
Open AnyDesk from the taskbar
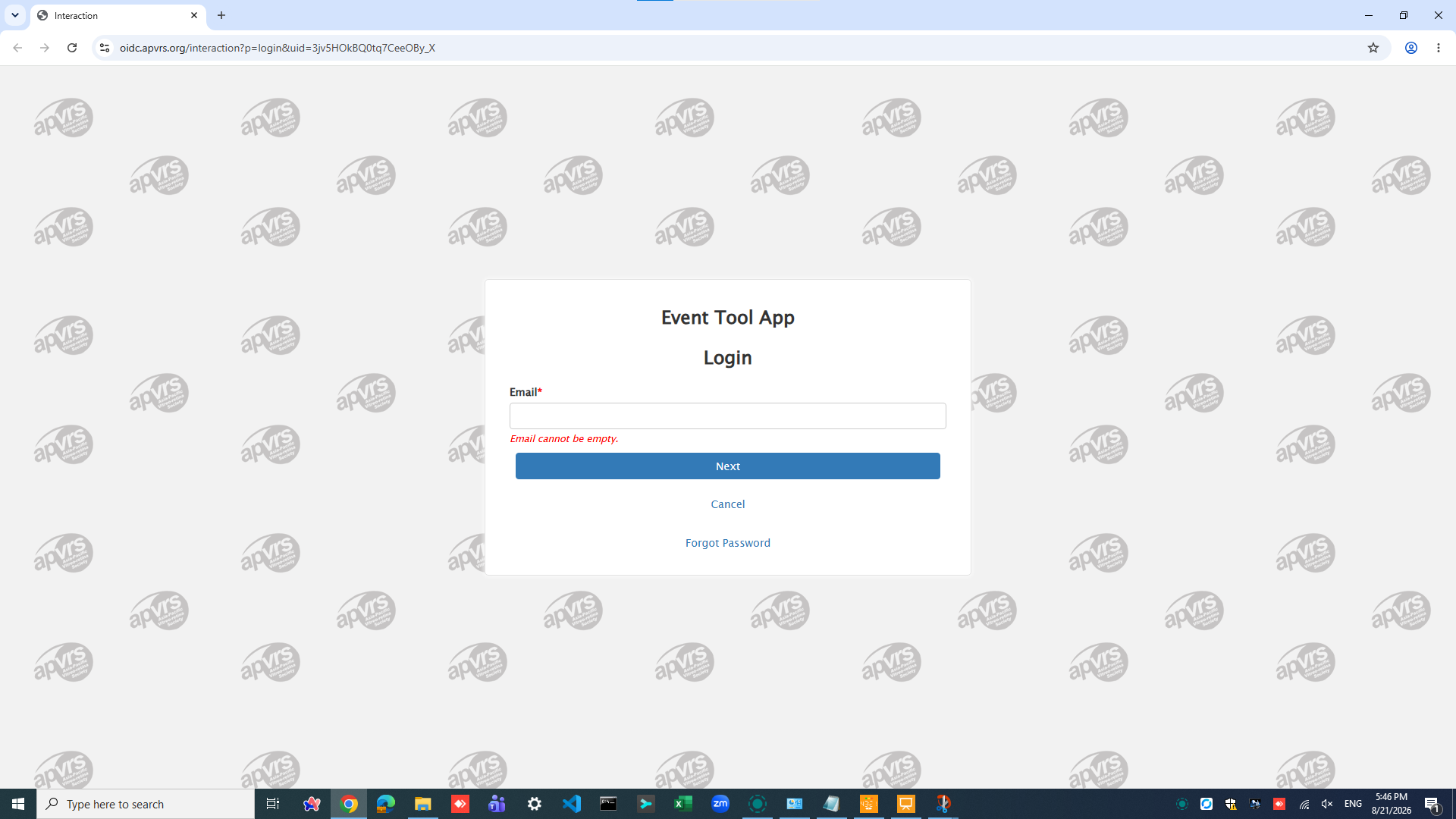click(460, 804)
